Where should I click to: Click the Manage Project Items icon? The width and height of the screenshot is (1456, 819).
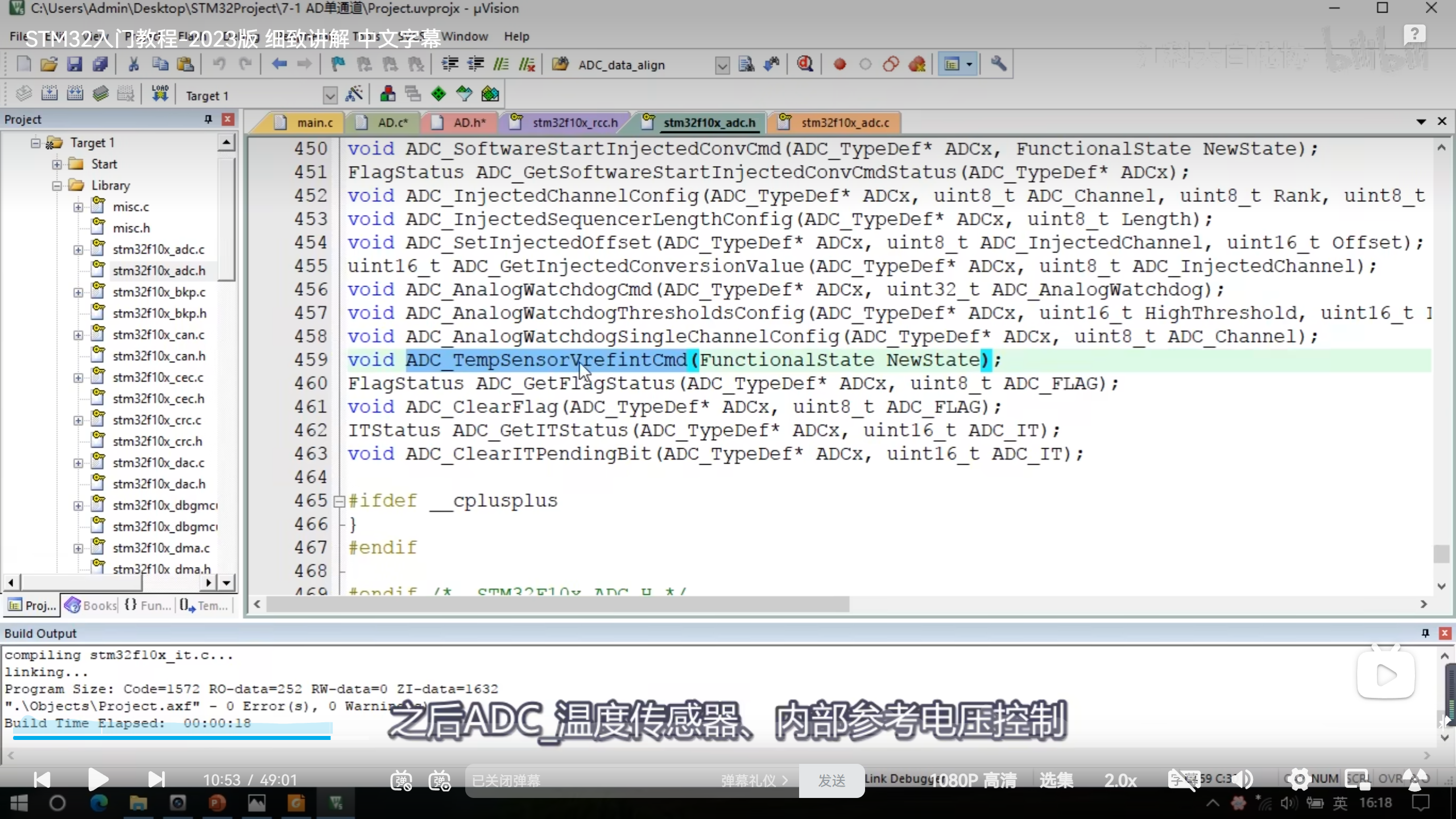click(388, 94)
